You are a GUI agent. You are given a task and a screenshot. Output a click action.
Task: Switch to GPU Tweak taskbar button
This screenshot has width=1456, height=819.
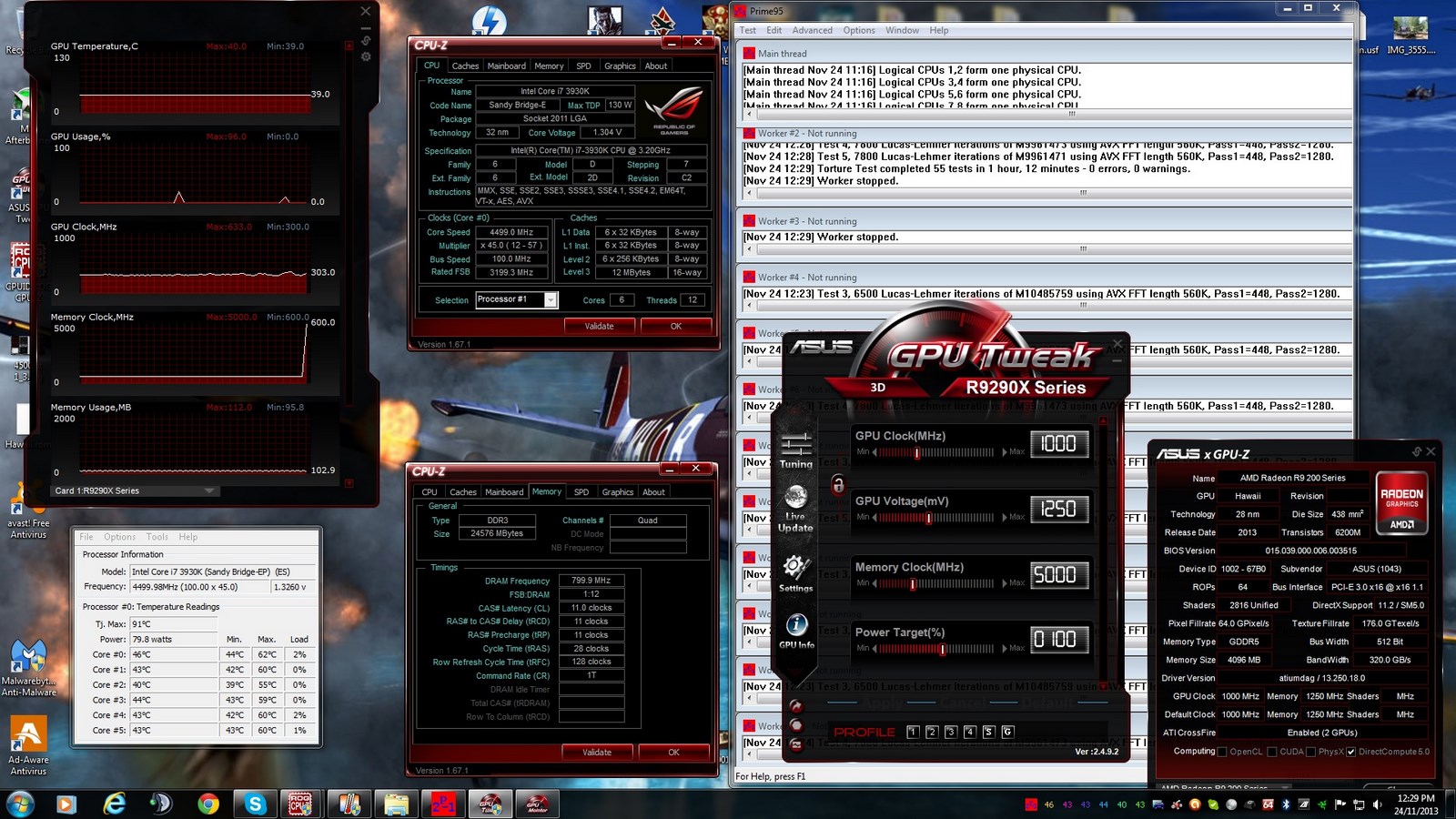(490, 804)
